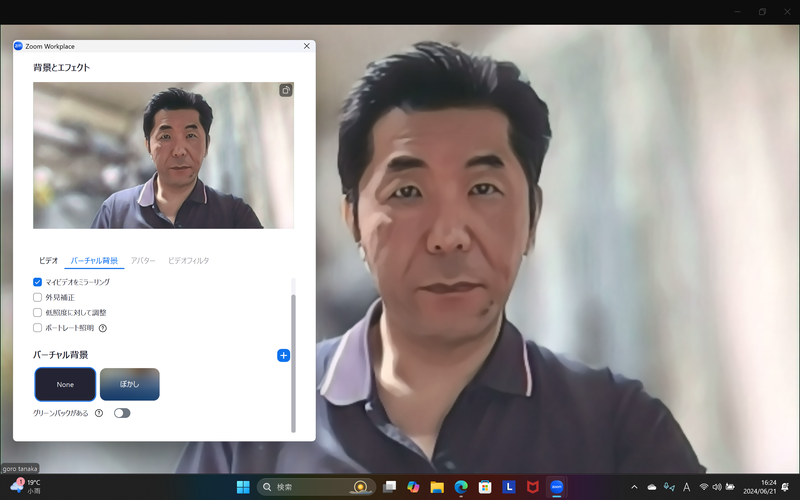Select the バーチャル背景 tab

[94, 260]
